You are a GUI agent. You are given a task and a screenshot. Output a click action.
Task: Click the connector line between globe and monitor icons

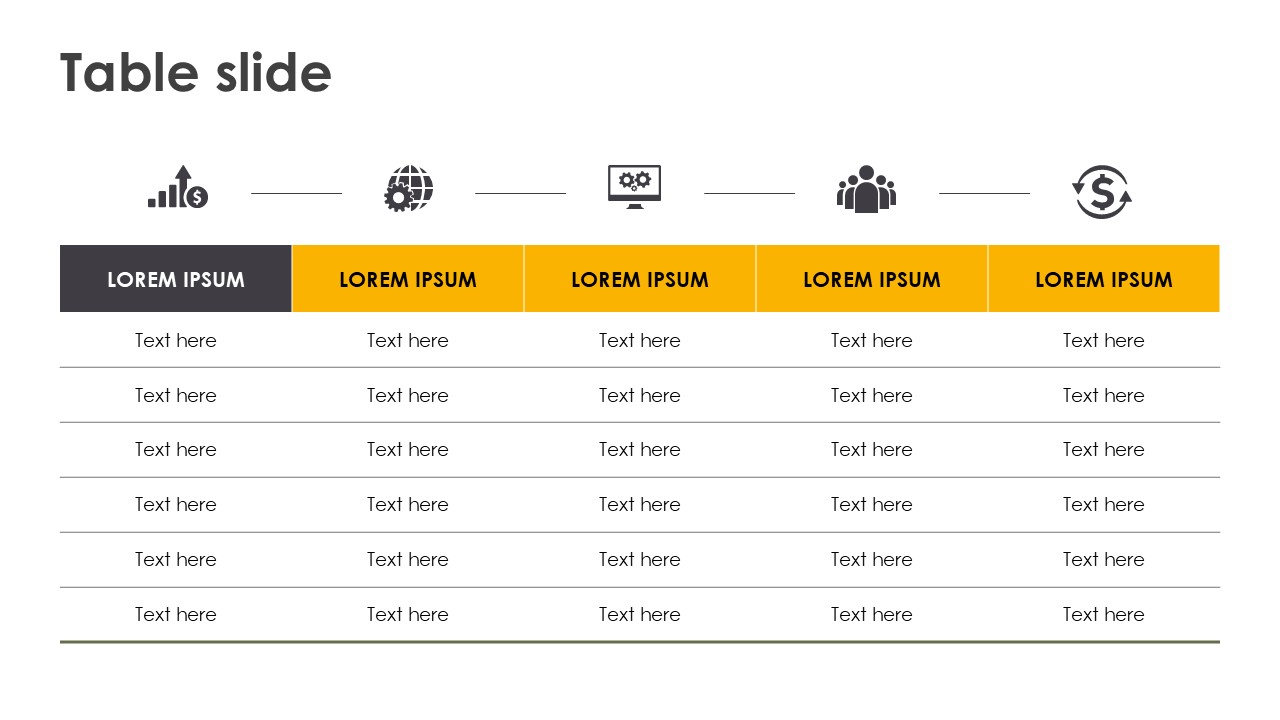point(520,193)
